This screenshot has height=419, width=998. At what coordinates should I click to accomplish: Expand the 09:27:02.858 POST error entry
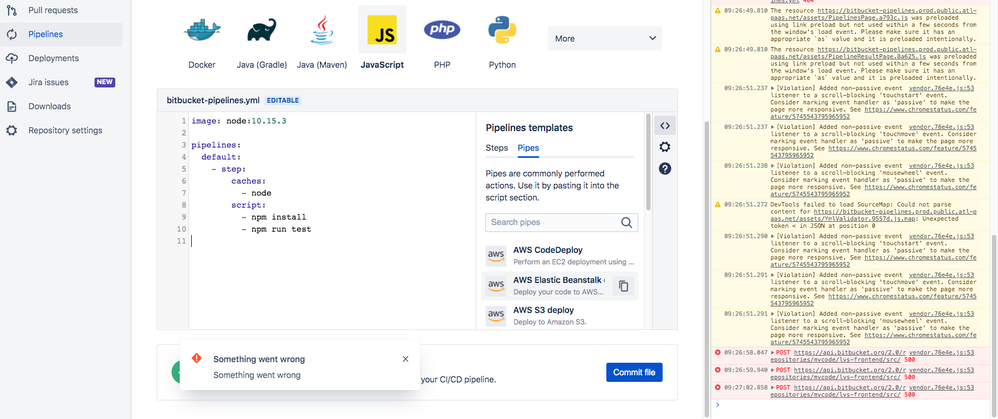pyautogui.click(x=772, y=387)
